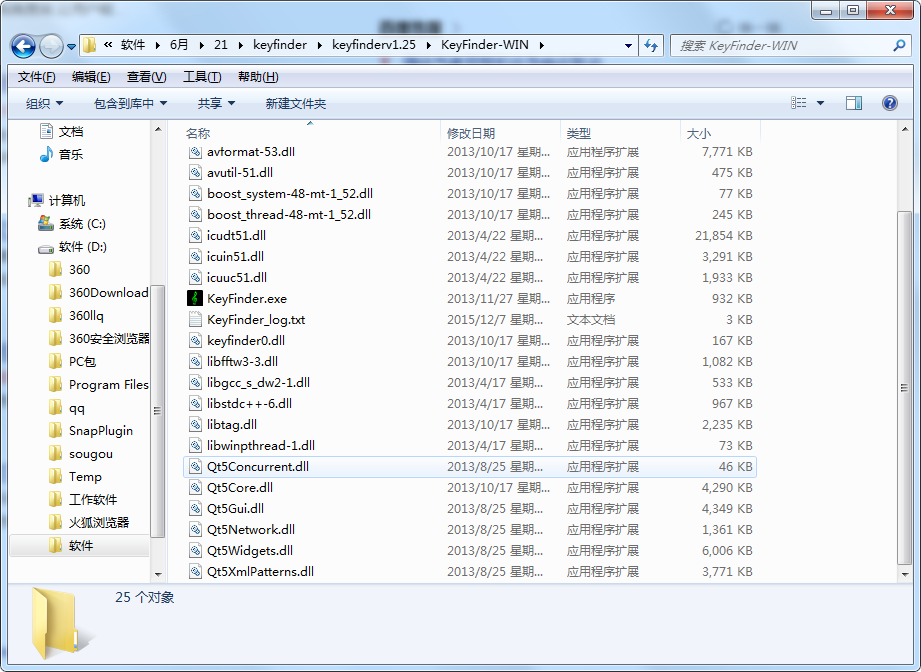Expand the breadcrumb arrow after 6月
This screenshot has height=672, width=921.
pos(201,45)
